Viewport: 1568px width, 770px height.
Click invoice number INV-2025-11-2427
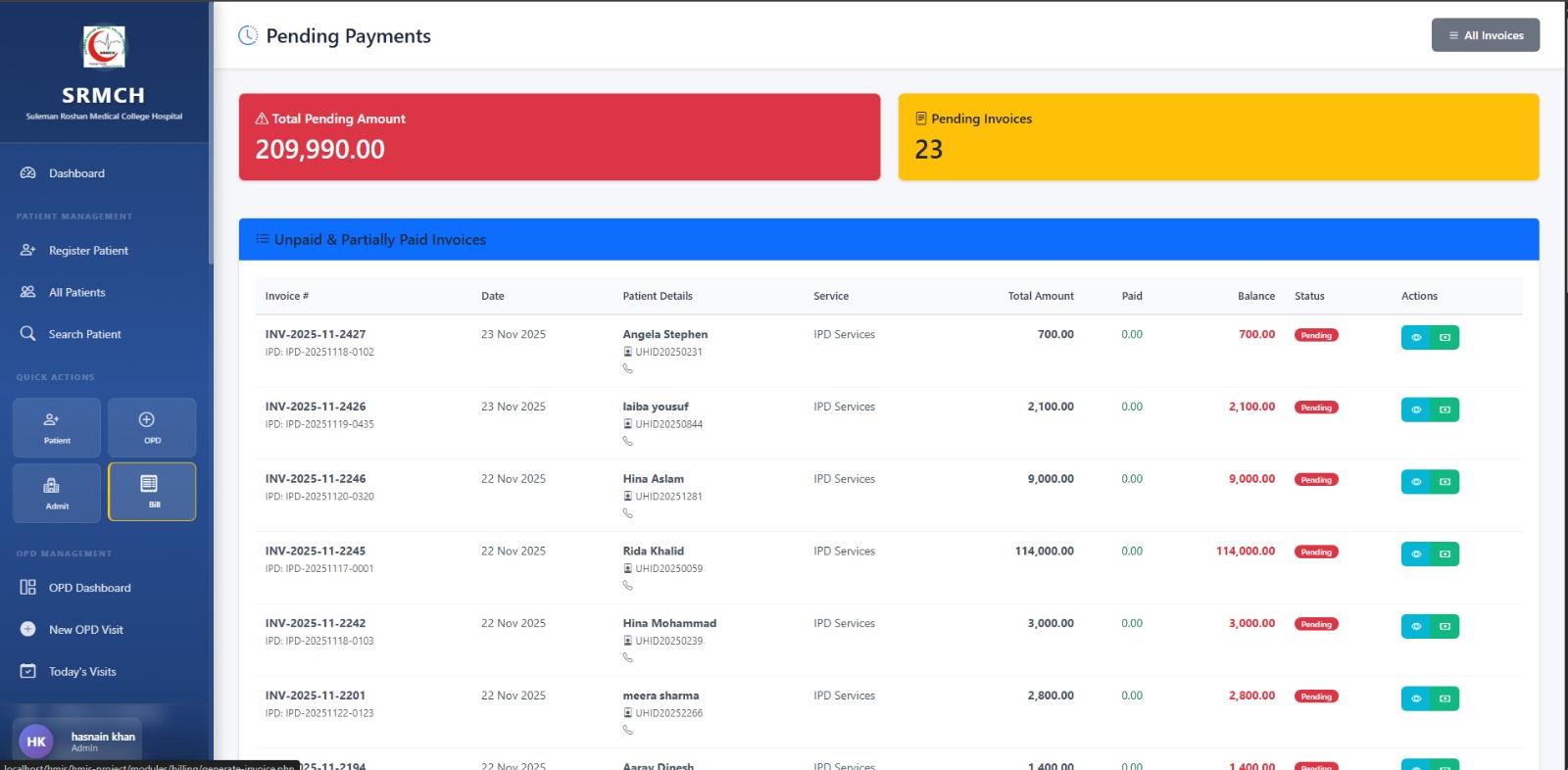[316, 334]
